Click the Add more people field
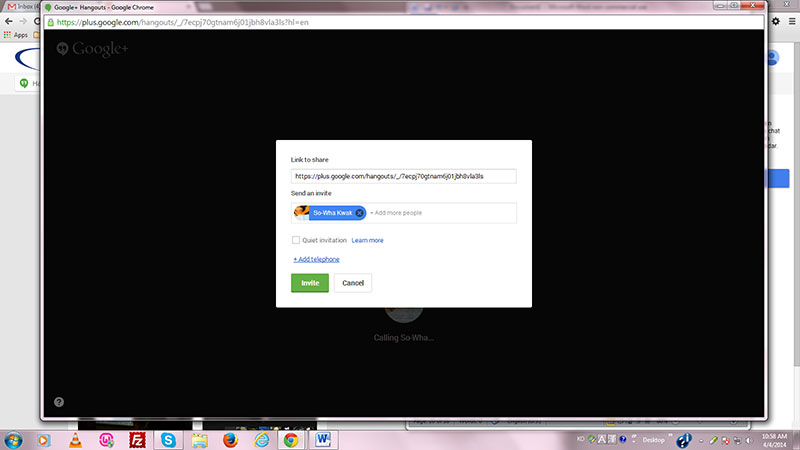The width and height of the screenshot is (800, 450). (440, 213)
